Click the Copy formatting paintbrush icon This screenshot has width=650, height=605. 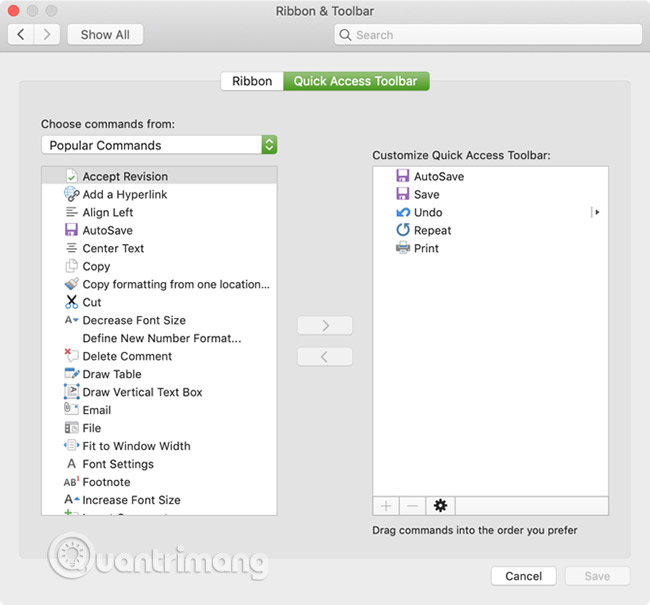point(71,284)
